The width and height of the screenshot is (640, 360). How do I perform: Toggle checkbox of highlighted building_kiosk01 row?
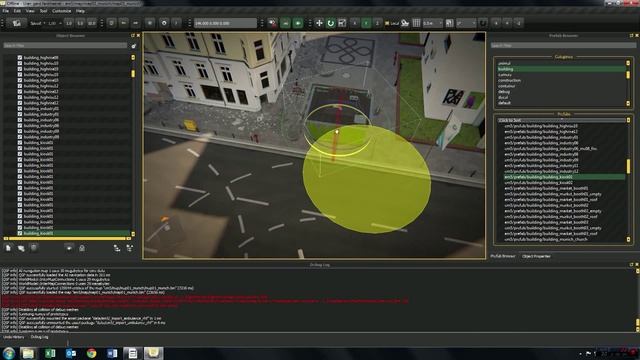click(20, 233)
